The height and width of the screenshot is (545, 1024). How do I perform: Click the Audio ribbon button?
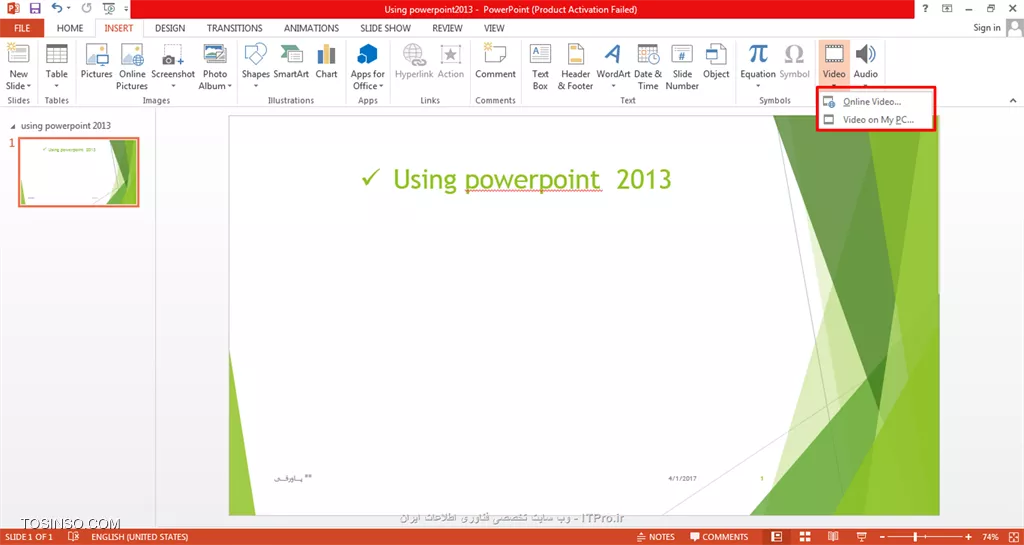click(x=866, y=61)
